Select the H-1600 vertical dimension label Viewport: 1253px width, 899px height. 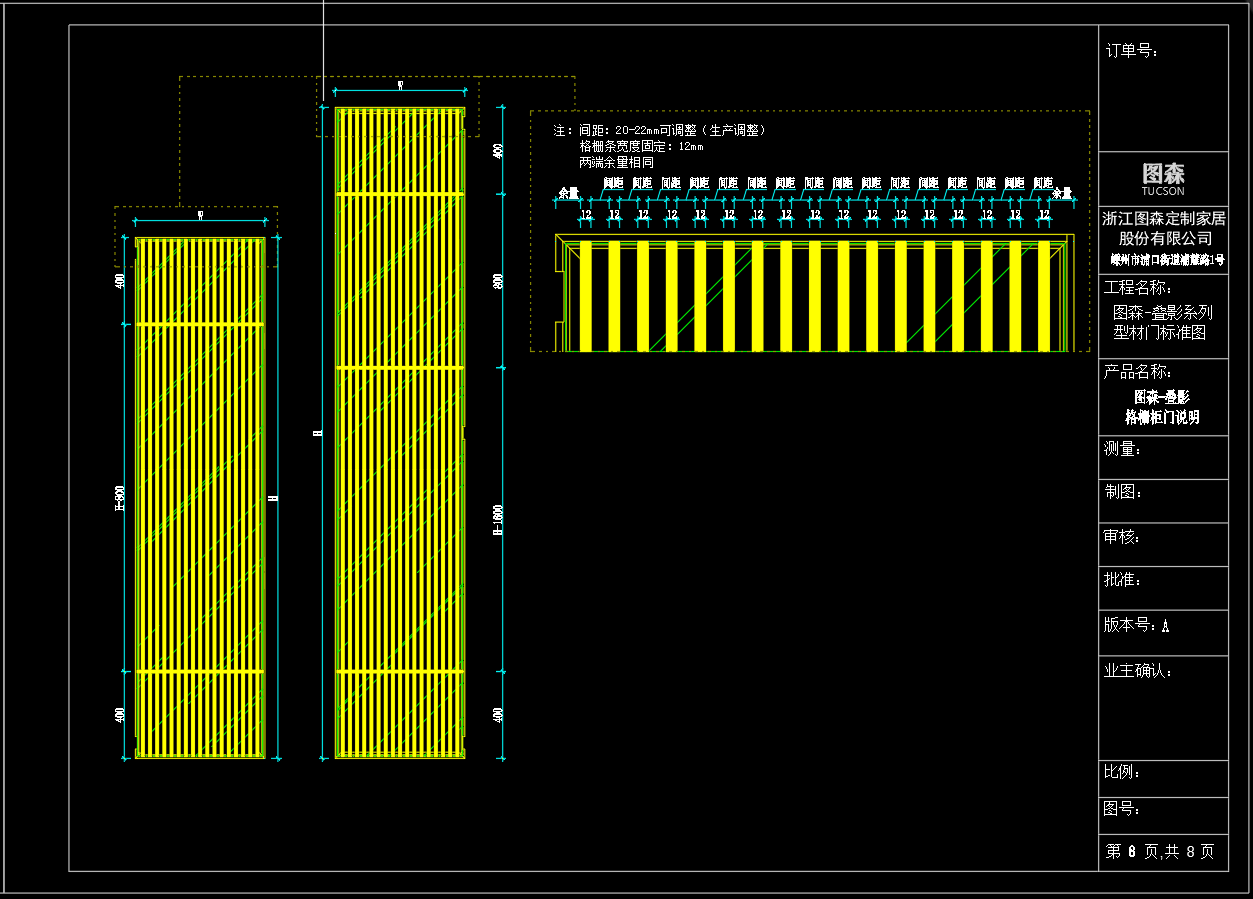tap(498, 520)
